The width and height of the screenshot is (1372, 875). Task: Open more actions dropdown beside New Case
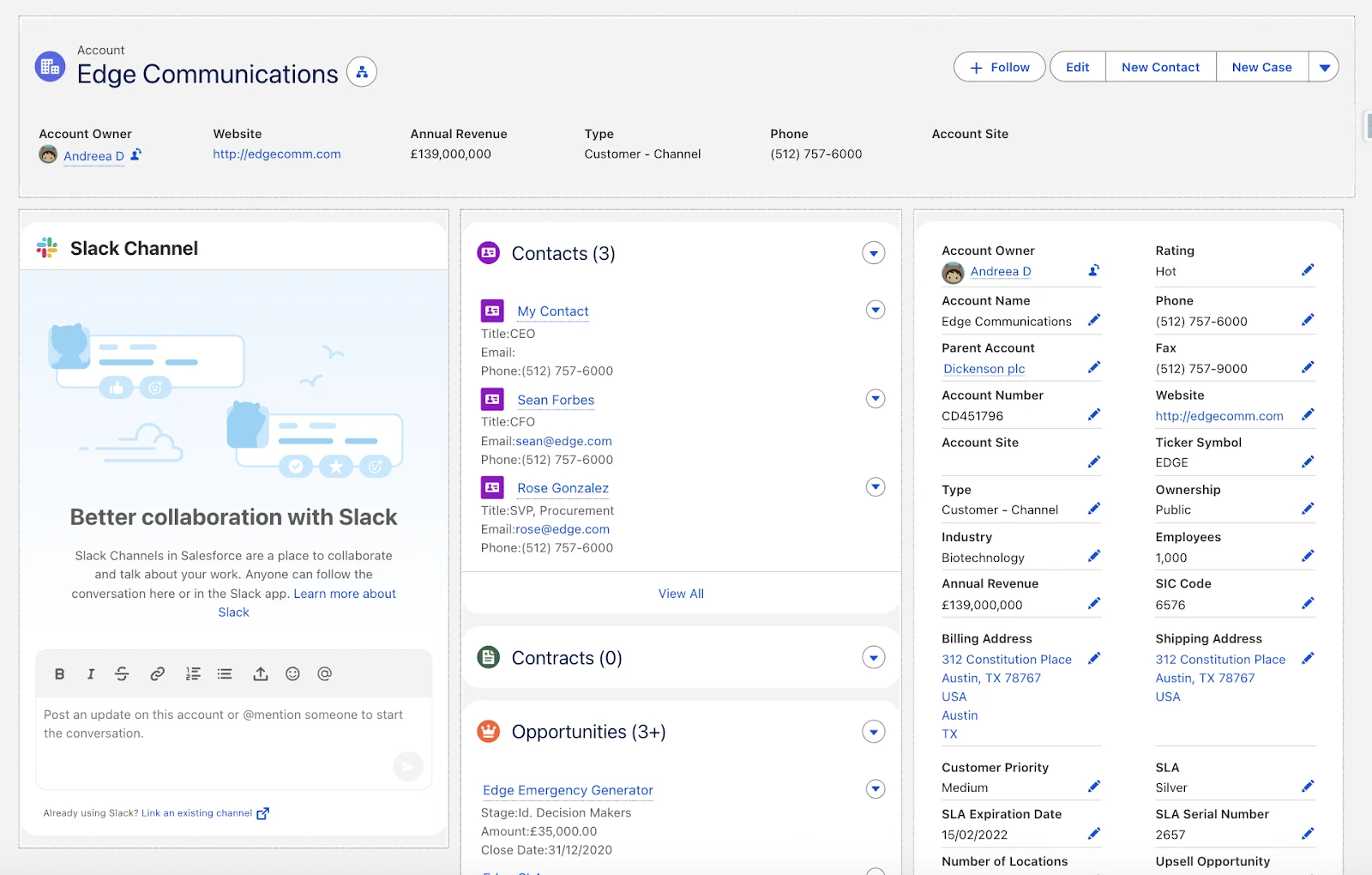coord(1324,67)
